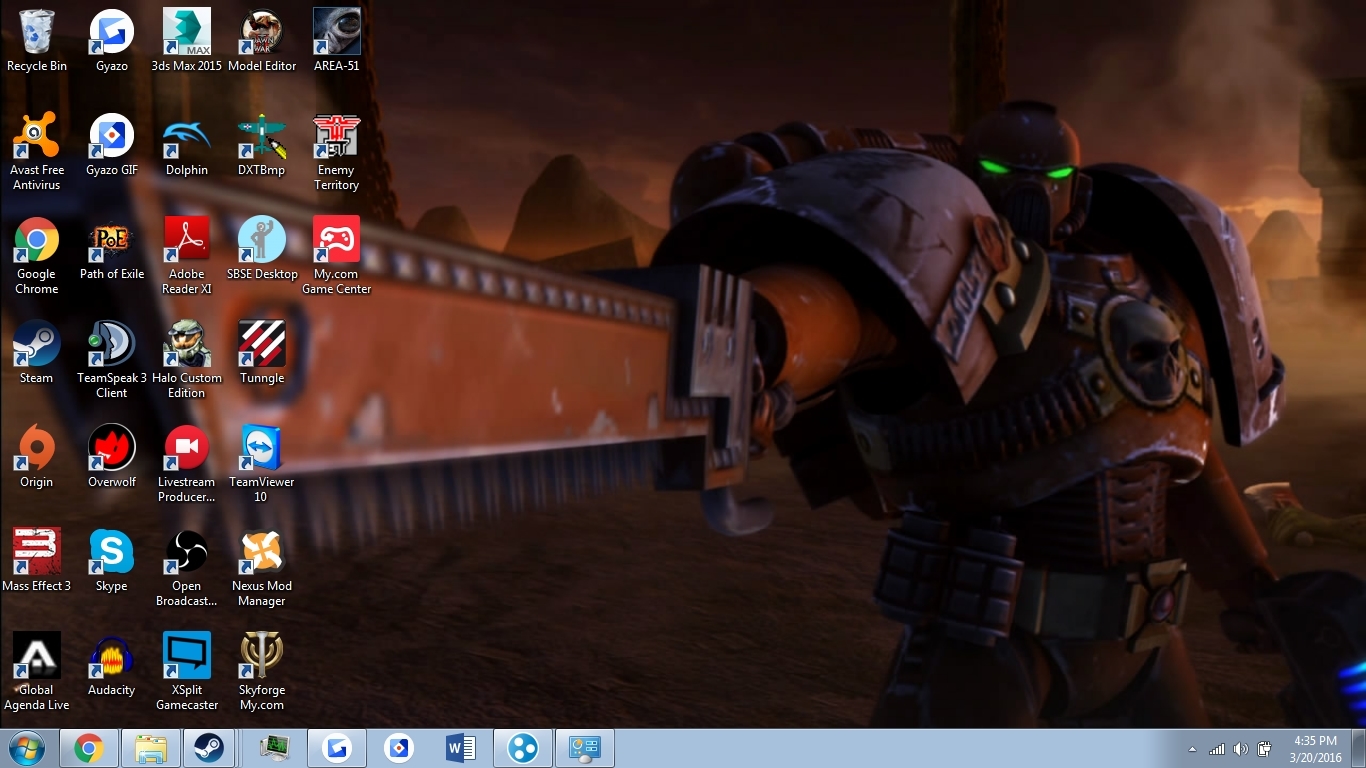Open the Control Panel taskbar button
The image size is (1366, 768).
coord(585,748)
